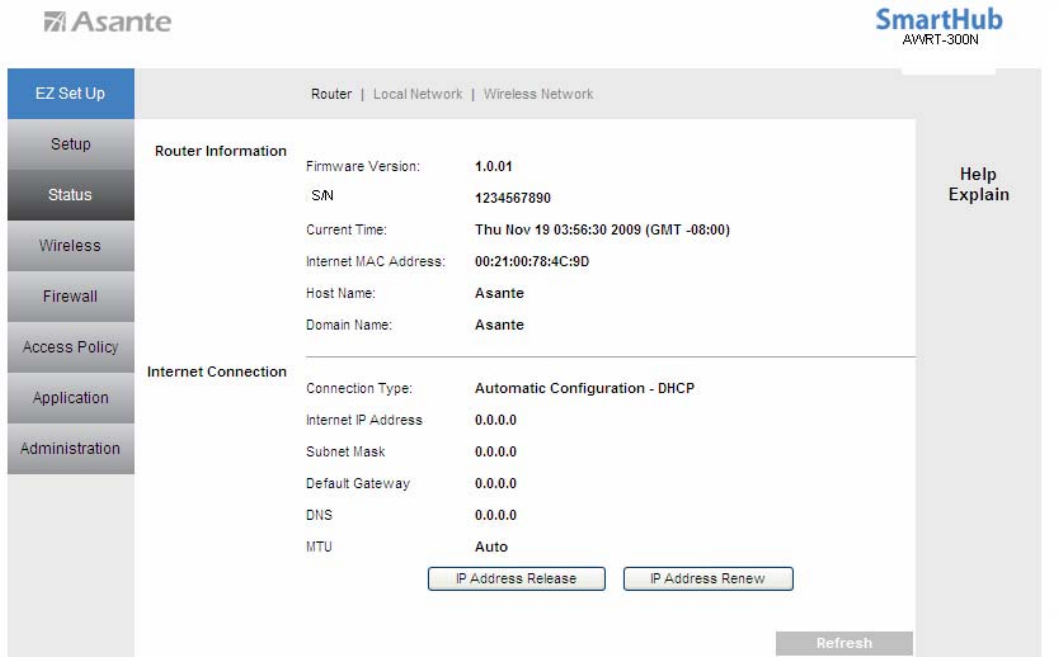Click the Default Gateway label
1058x657 pixels.
[x=358, y=483]
